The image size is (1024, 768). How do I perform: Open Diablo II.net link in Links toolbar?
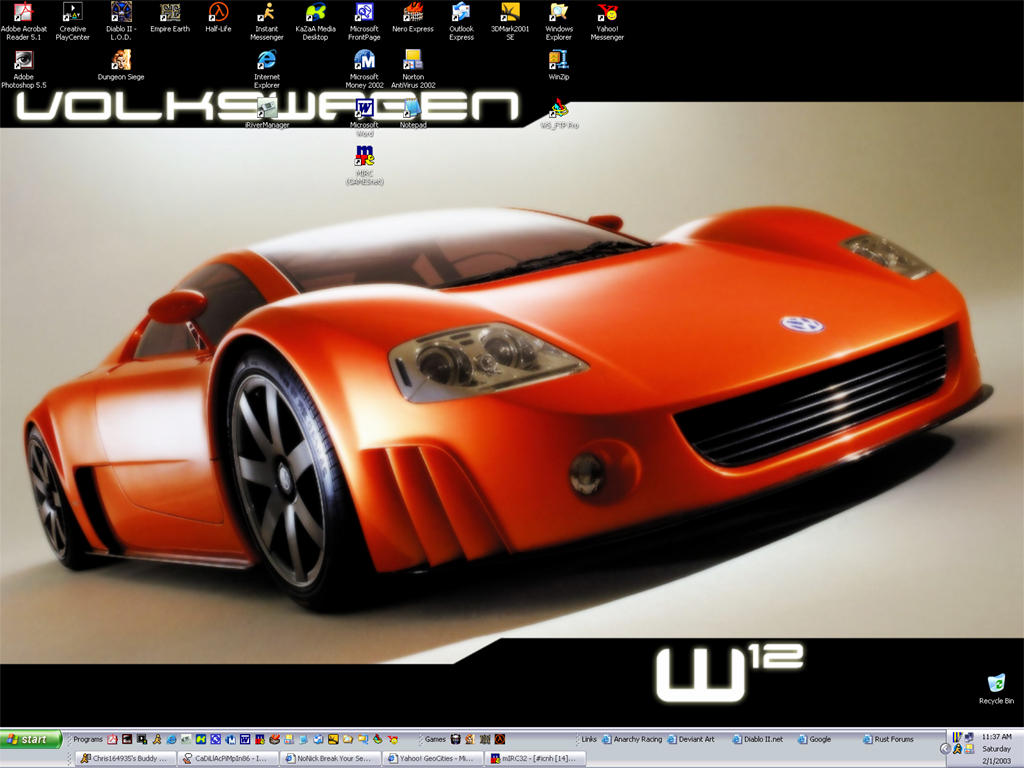(x=758, y=739)
